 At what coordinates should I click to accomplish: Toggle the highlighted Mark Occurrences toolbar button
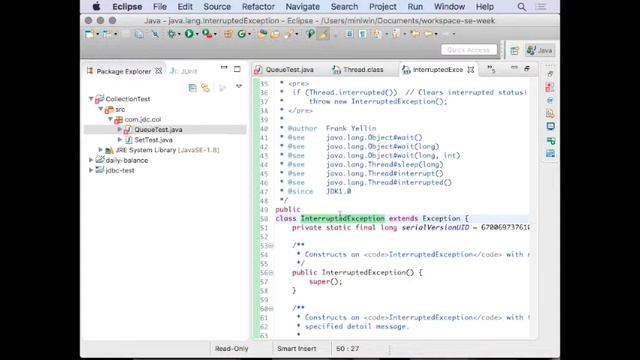323,34
